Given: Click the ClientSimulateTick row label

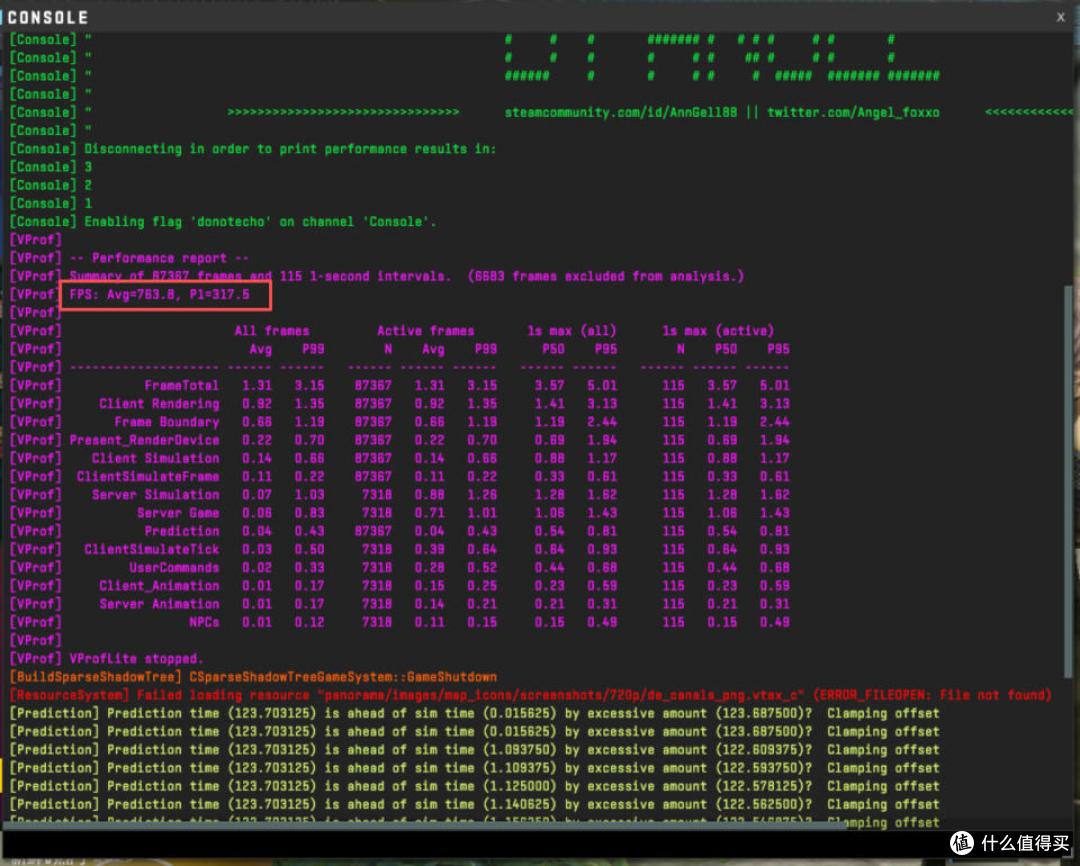Looking at the screenshot, I should point(152,550).
